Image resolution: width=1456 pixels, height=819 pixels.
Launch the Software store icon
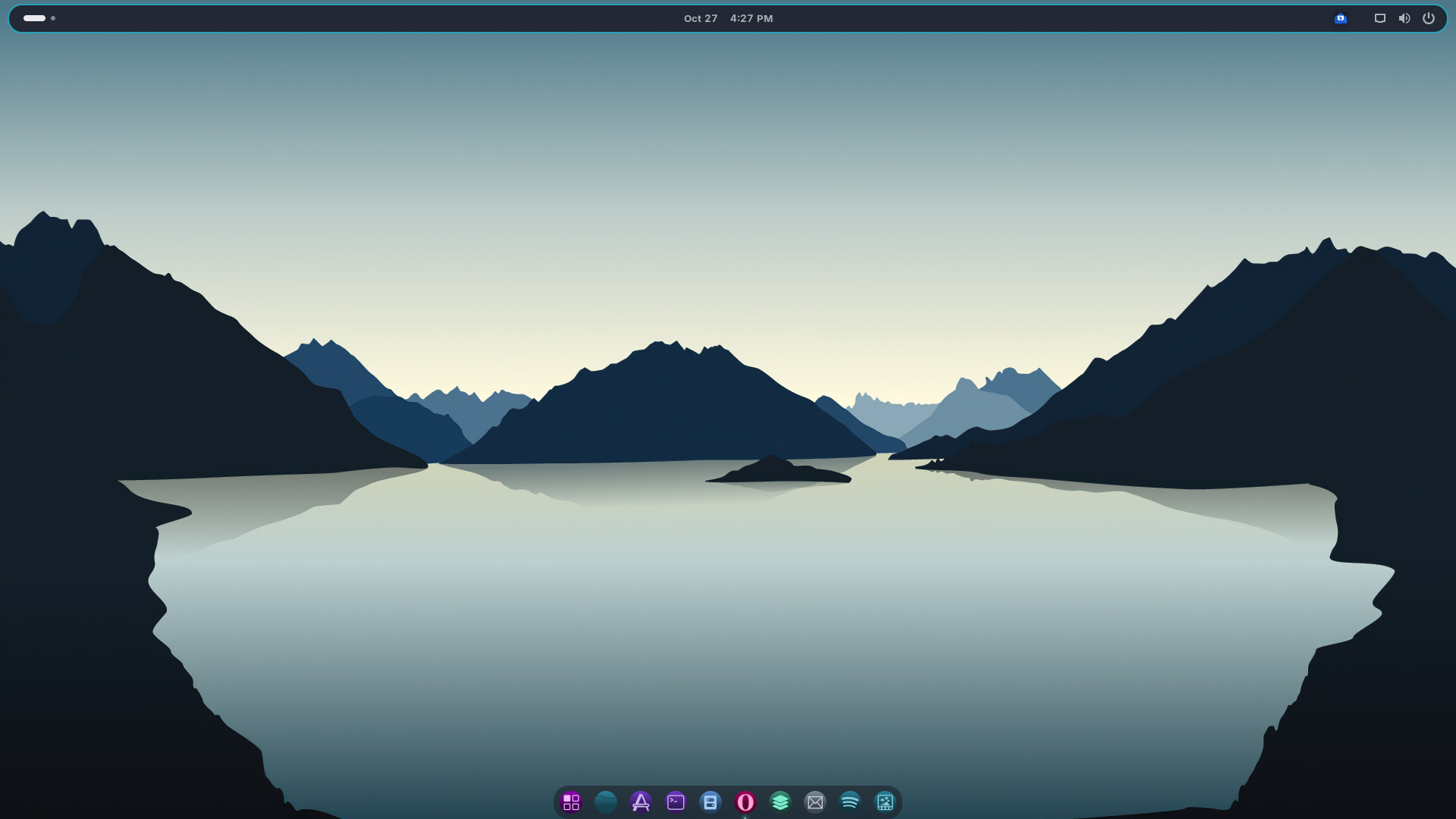[641, 802]
